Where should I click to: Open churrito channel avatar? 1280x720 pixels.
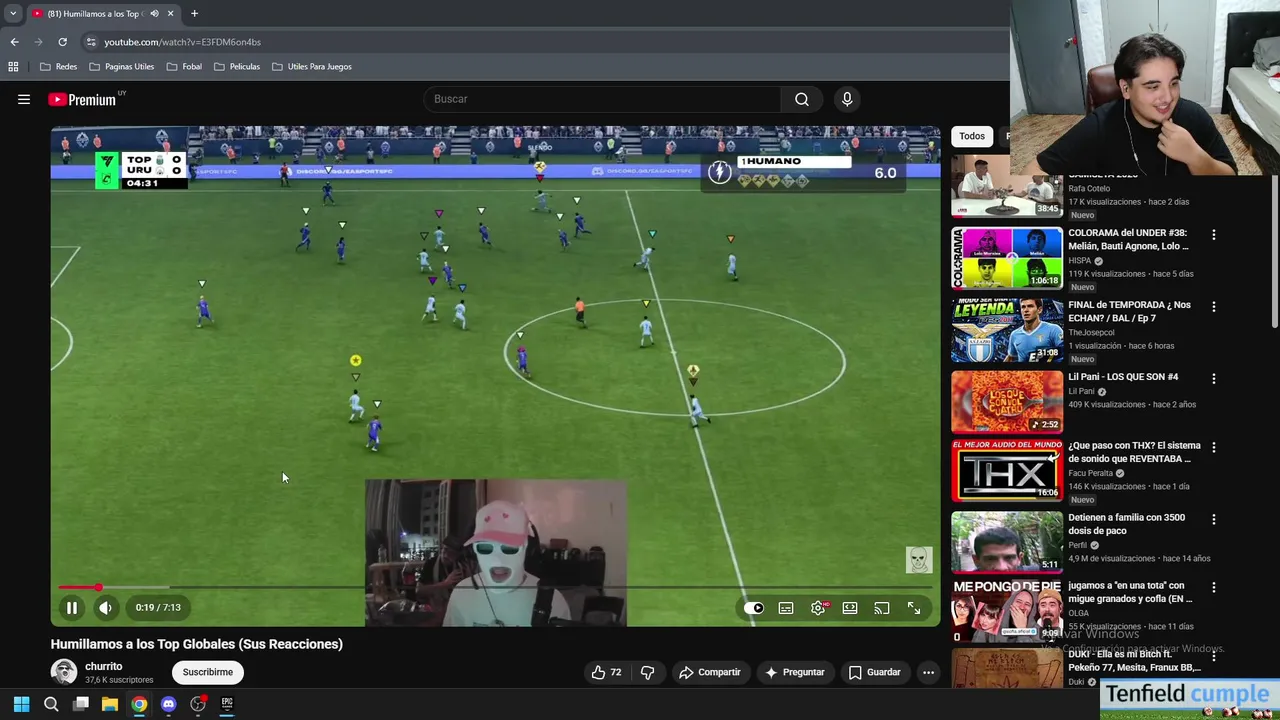(64, 672)
